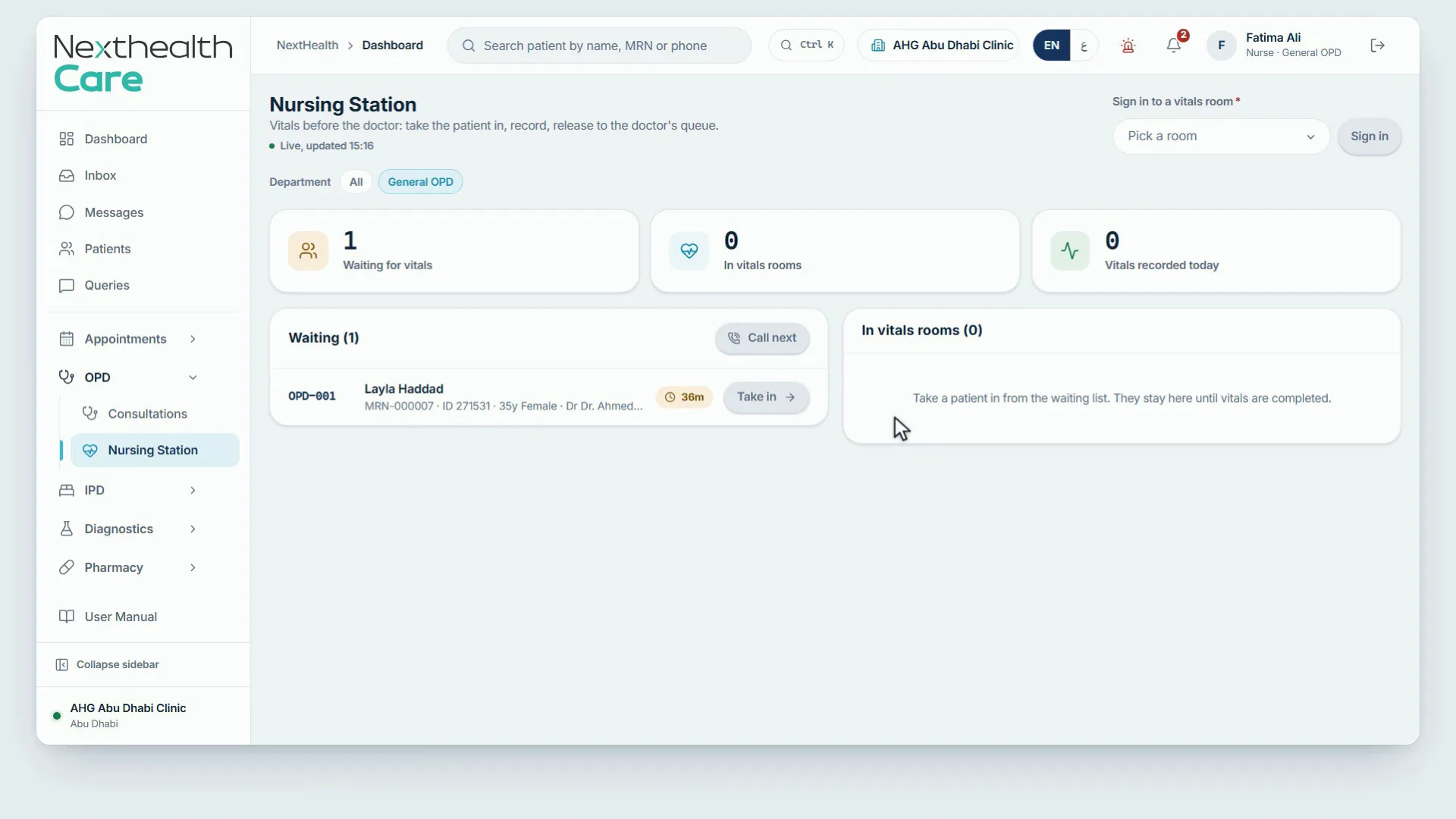Open Patients in the sidebar
Image resolution: width=1456 pixels, height=819 pixels.
click(143, 249)
